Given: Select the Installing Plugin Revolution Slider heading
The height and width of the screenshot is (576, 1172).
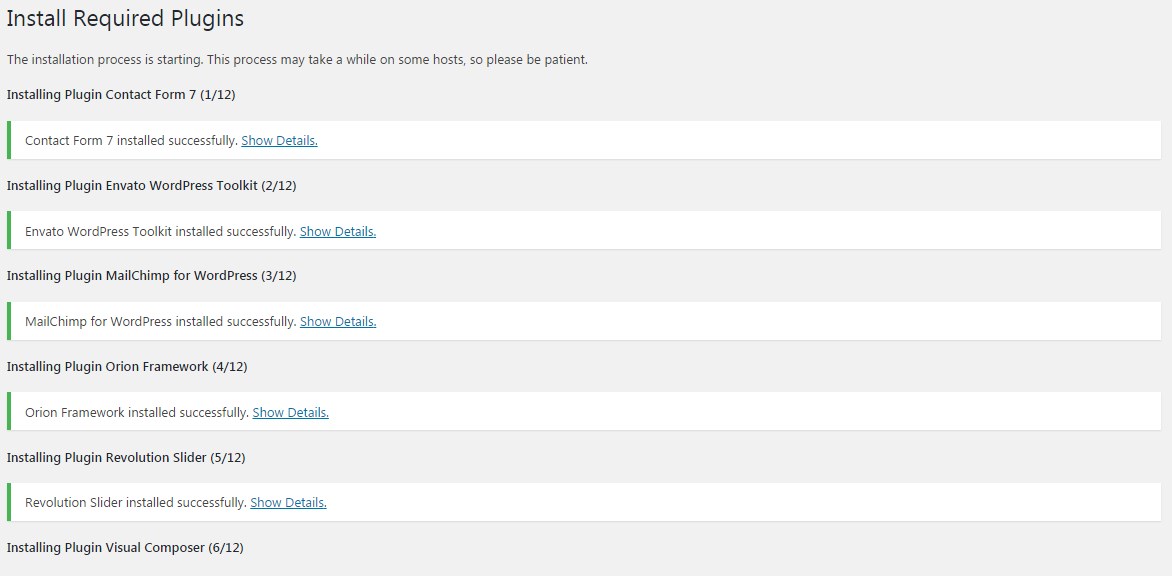Looking at the screenshot, I should (x=126, y=457).
